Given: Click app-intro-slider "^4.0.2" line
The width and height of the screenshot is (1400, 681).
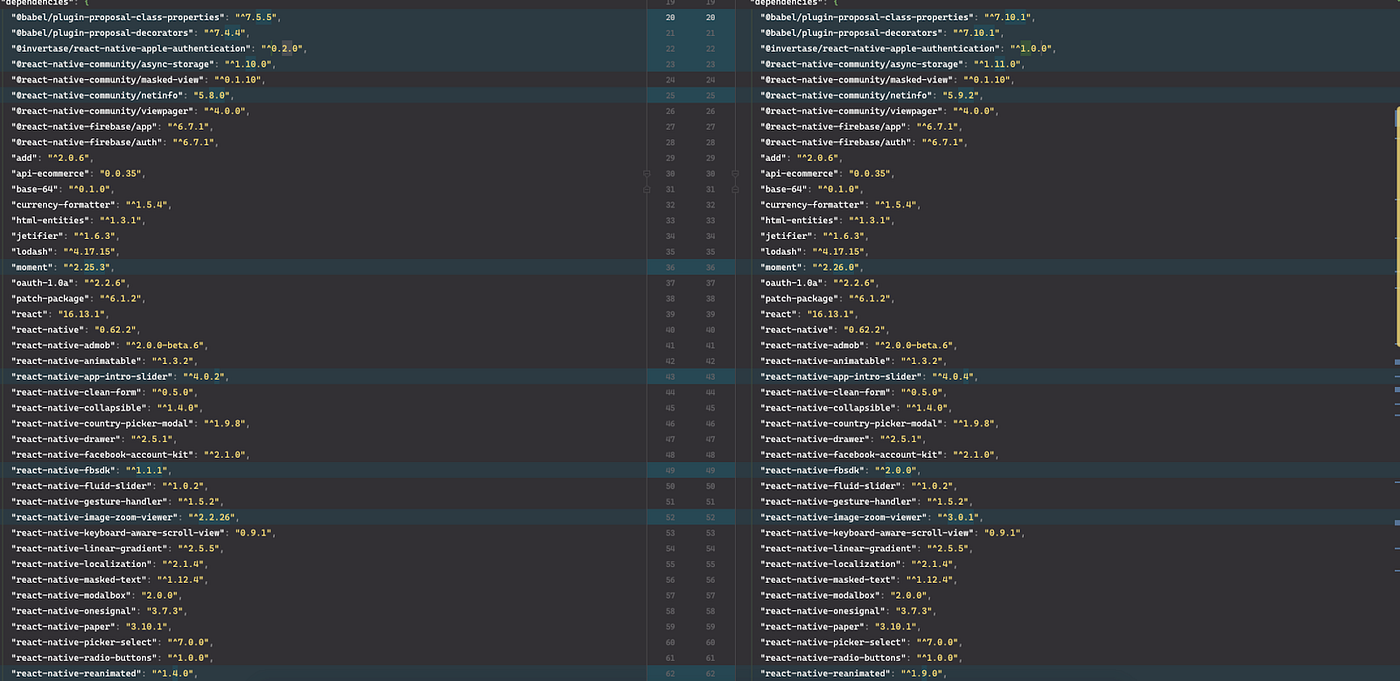Looking at the screenshot, I should (120, 376).
